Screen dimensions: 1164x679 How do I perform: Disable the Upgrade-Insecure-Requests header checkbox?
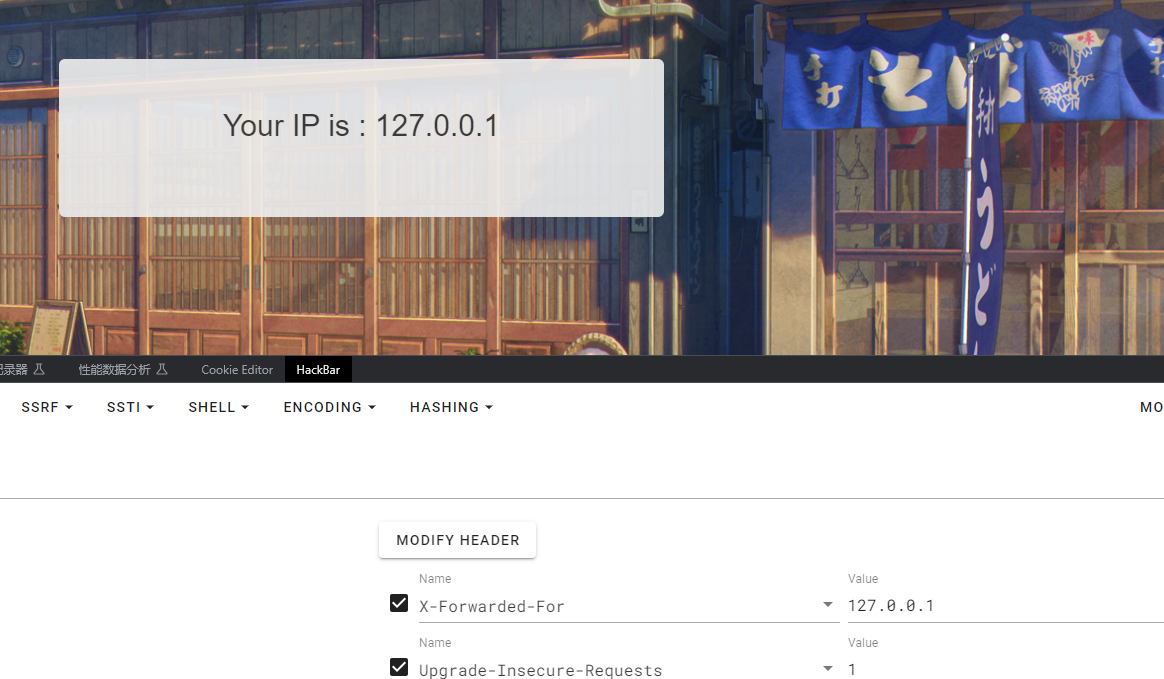click(x=399, y=667)
